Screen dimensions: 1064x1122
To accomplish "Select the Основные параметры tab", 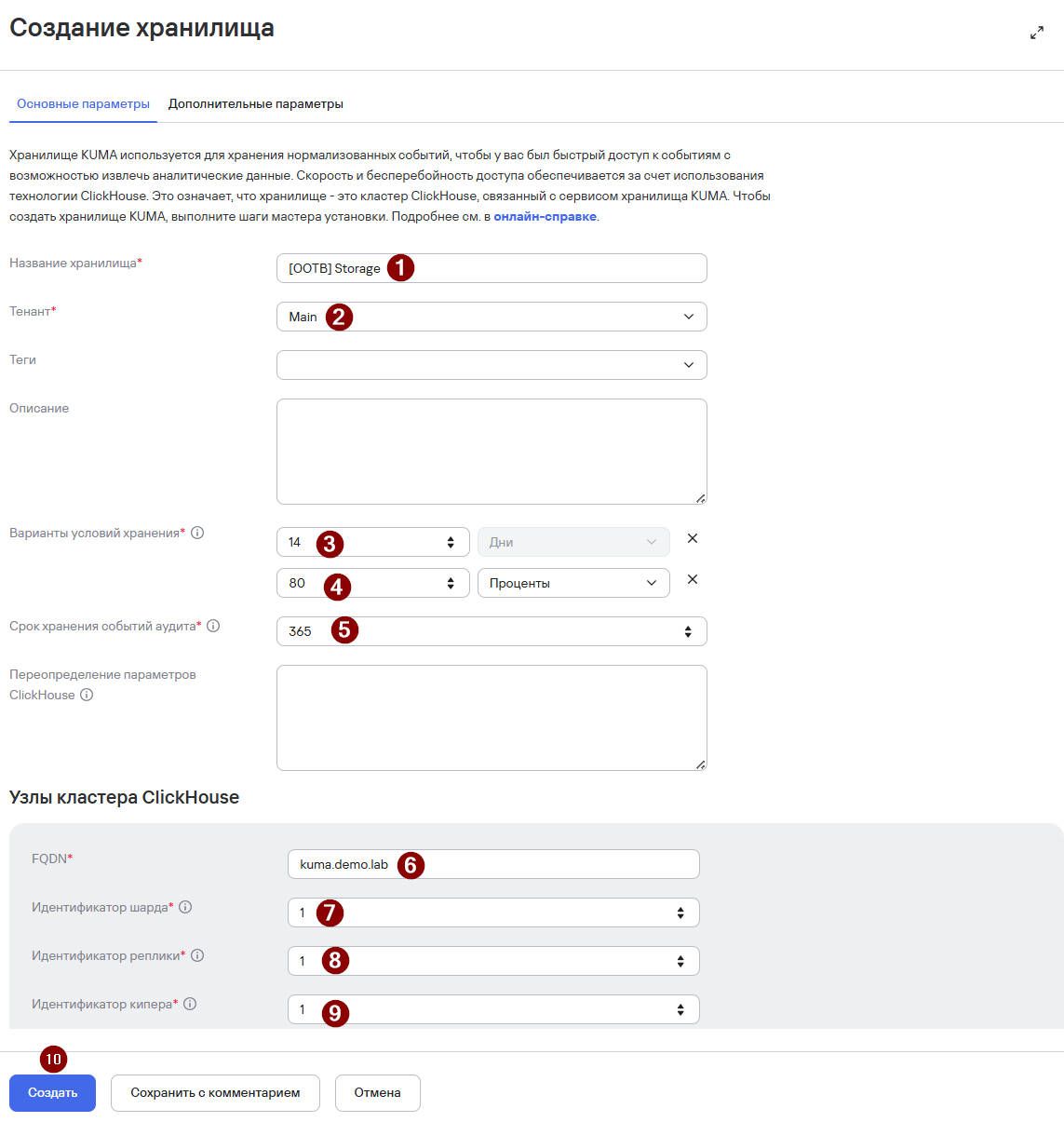I will click(x=83, y=103).
